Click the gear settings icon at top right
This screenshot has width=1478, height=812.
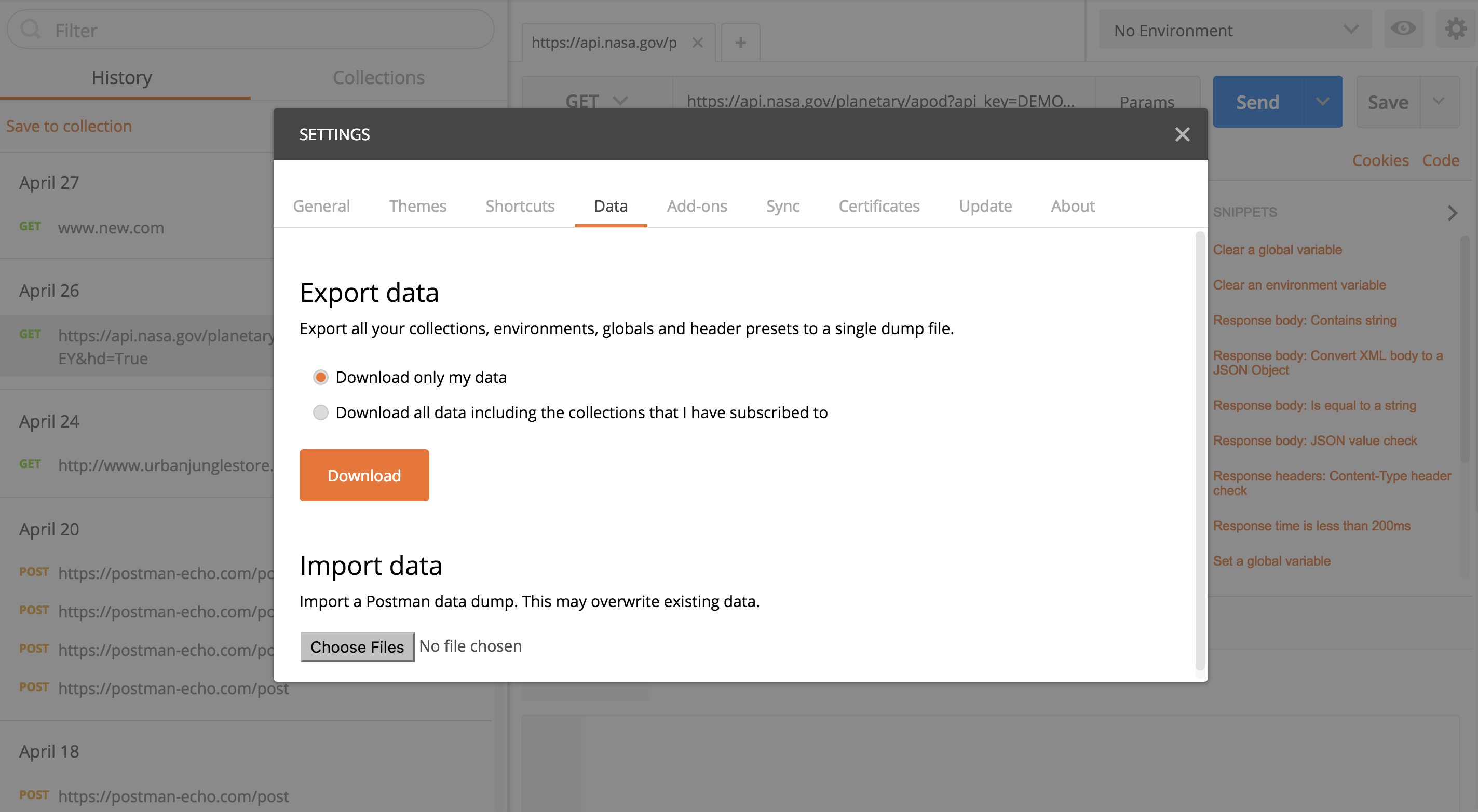[x=1455, y=29]
